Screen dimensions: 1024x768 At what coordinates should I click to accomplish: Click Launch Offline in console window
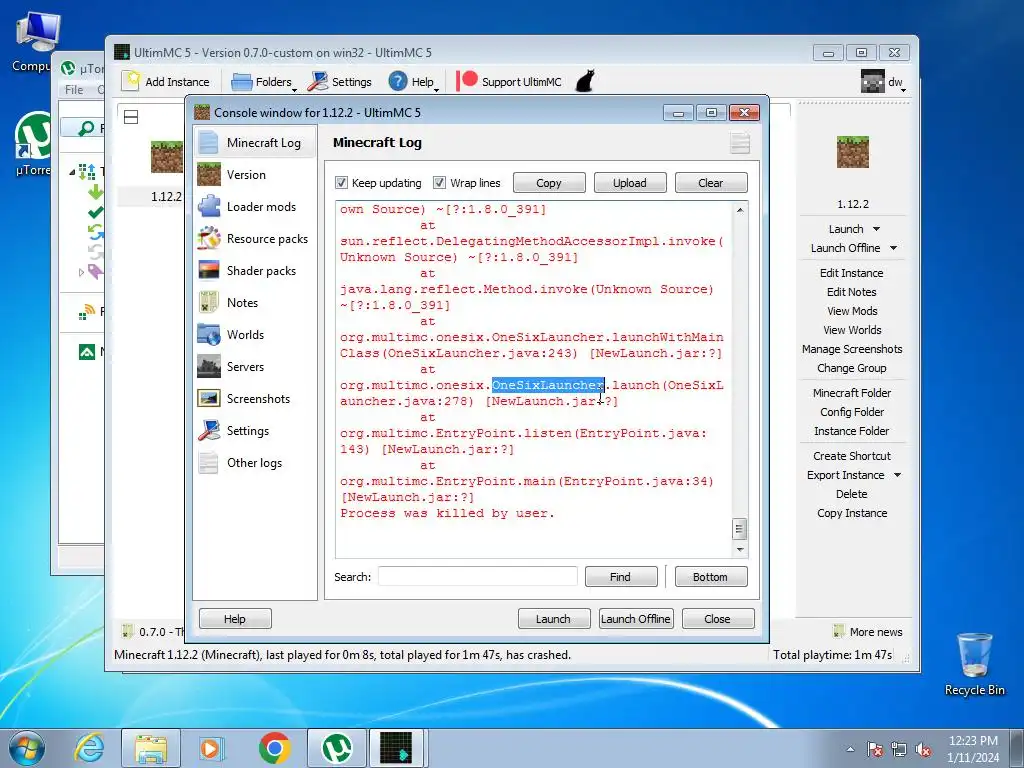(635, 618)
